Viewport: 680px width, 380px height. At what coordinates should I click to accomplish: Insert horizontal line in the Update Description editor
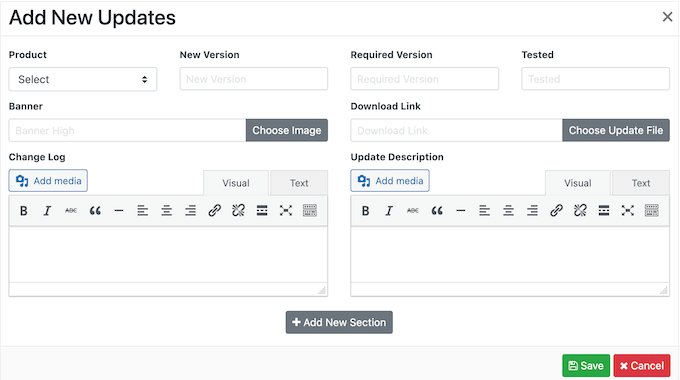tap(461, 211)
